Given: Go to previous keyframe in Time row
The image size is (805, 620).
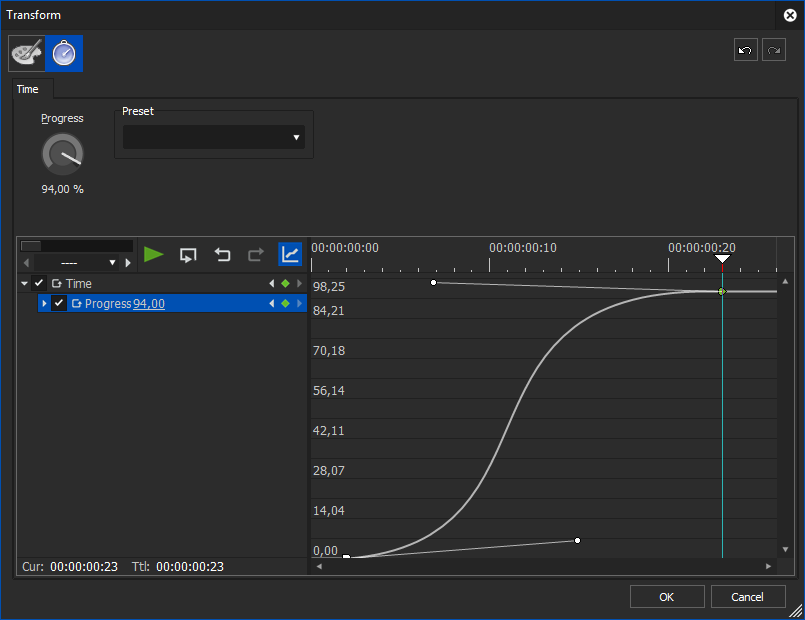Looking at the screenshot, I should coord(272,283).
